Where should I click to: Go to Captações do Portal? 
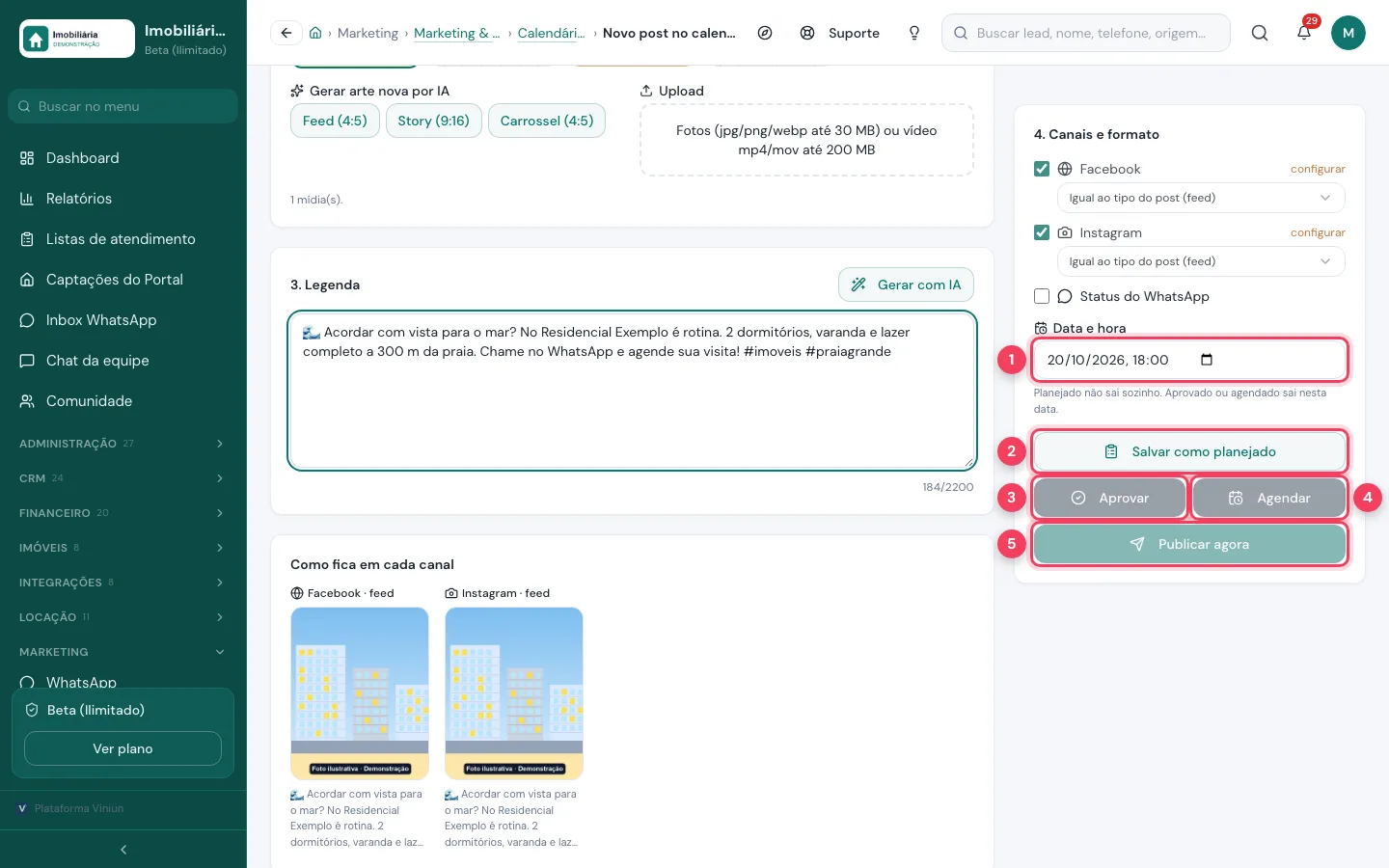(123, 280)
